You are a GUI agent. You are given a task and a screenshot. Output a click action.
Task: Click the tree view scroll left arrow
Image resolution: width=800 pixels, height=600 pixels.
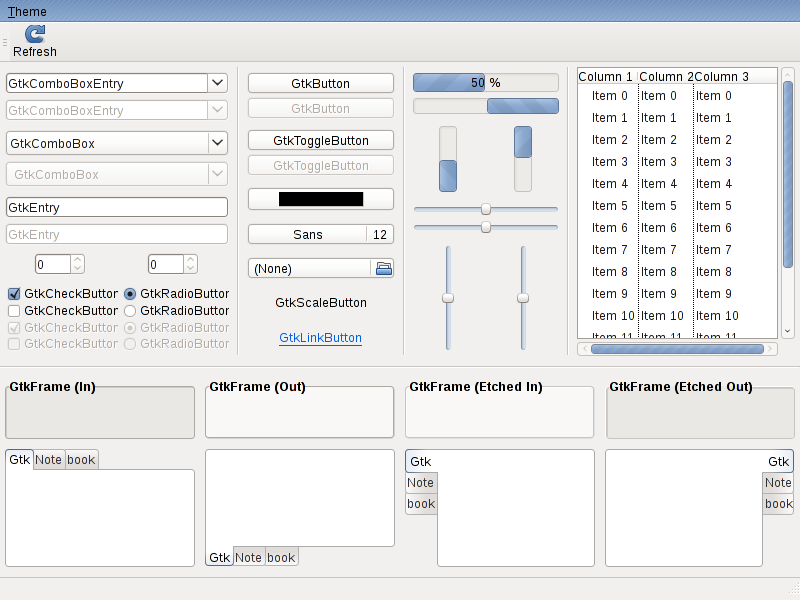584,349
